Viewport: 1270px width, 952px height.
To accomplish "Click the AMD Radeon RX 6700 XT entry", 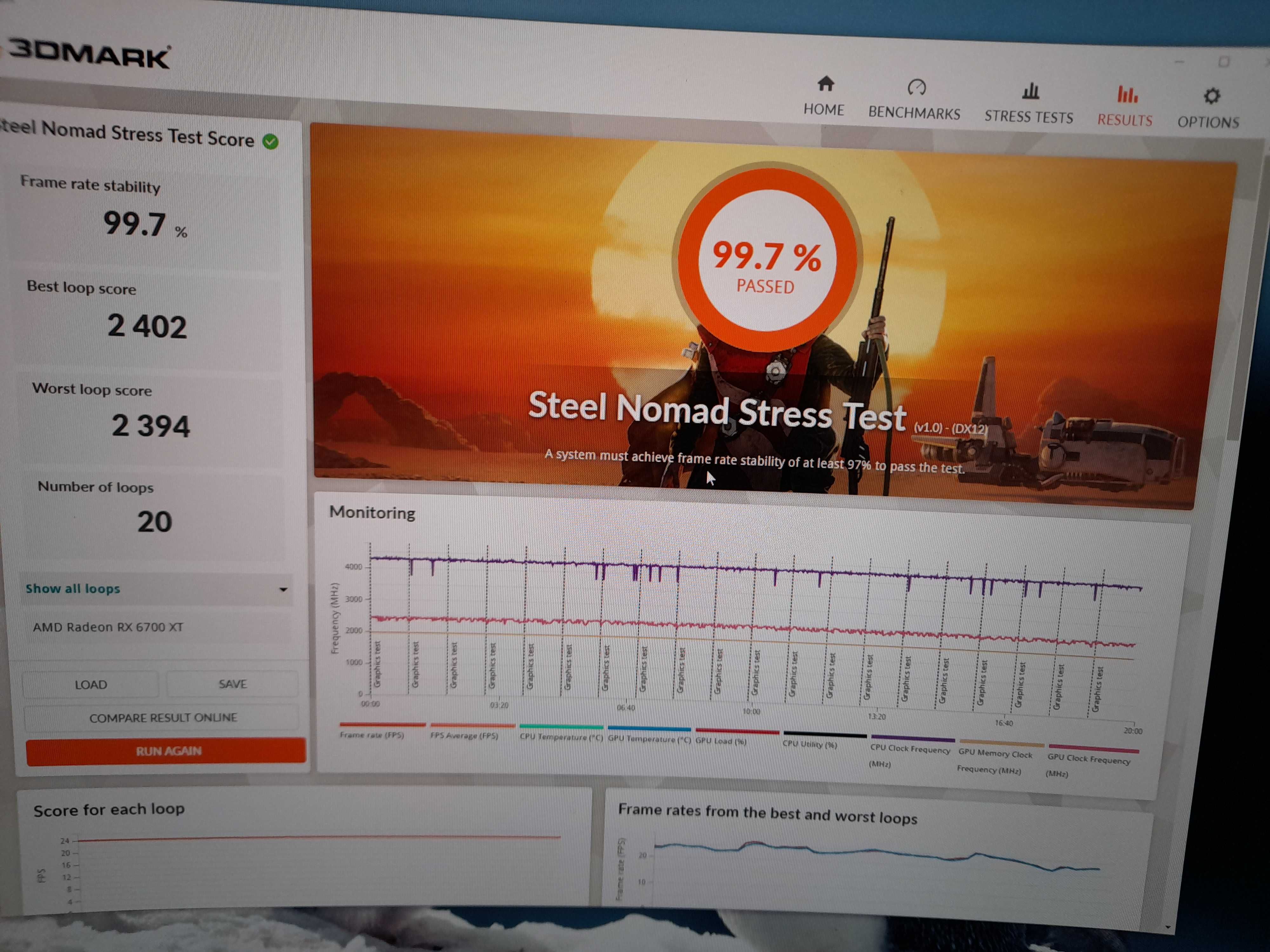I will coord(108,627).
